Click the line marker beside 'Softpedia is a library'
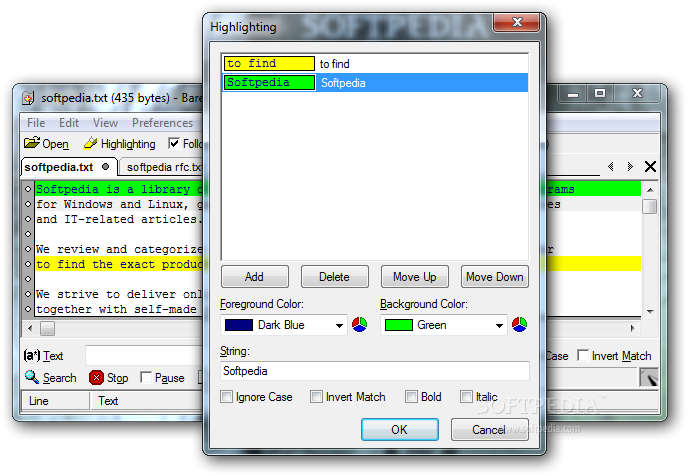This screenshot has width=688, height=476. click(x=28, y=189)
